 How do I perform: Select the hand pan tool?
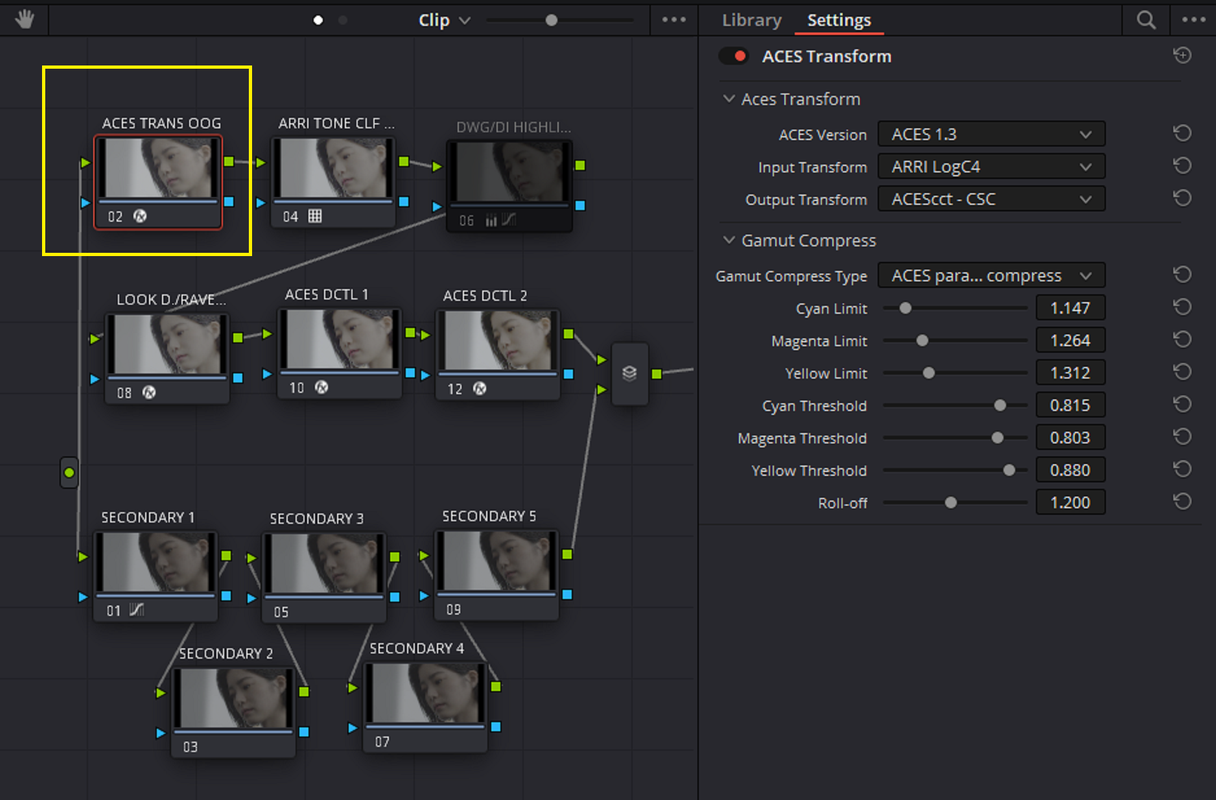click(x=23, y=20)
